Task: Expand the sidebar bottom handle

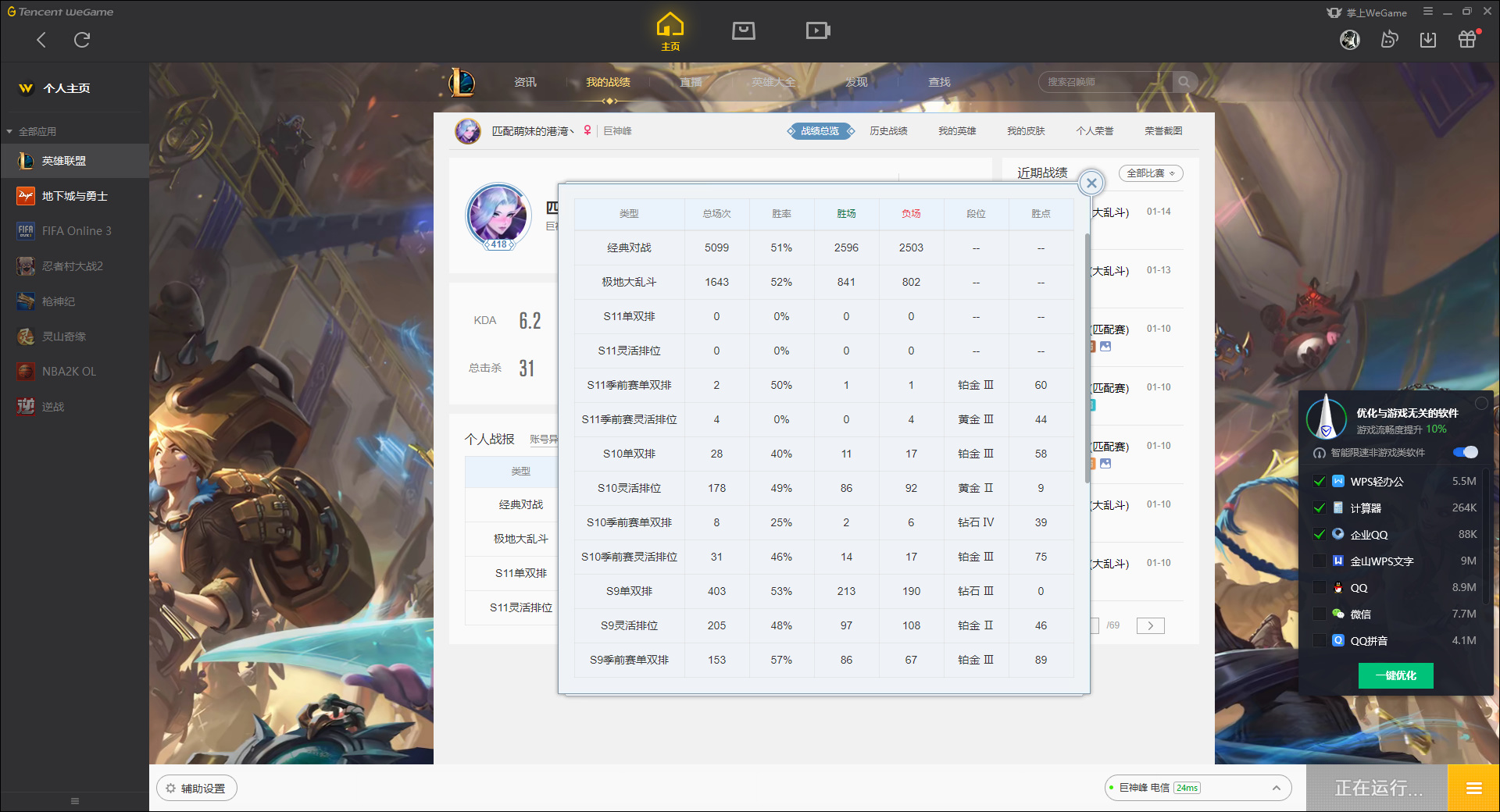Action: [75, 801]
